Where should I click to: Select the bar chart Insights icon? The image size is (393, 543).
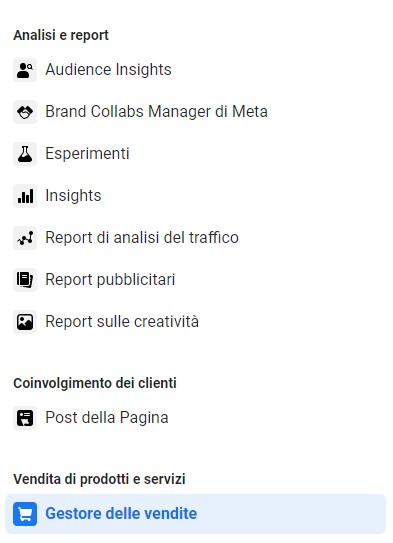(25, 196)
